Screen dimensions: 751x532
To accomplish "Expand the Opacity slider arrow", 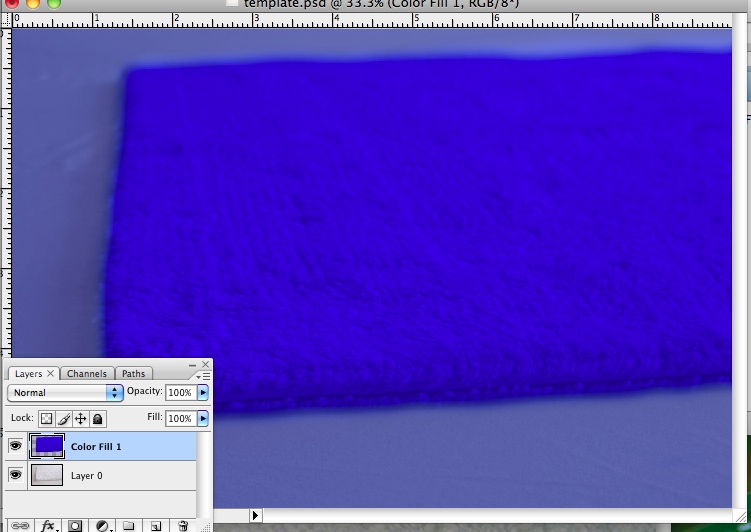I will click(x=204, y=393).
